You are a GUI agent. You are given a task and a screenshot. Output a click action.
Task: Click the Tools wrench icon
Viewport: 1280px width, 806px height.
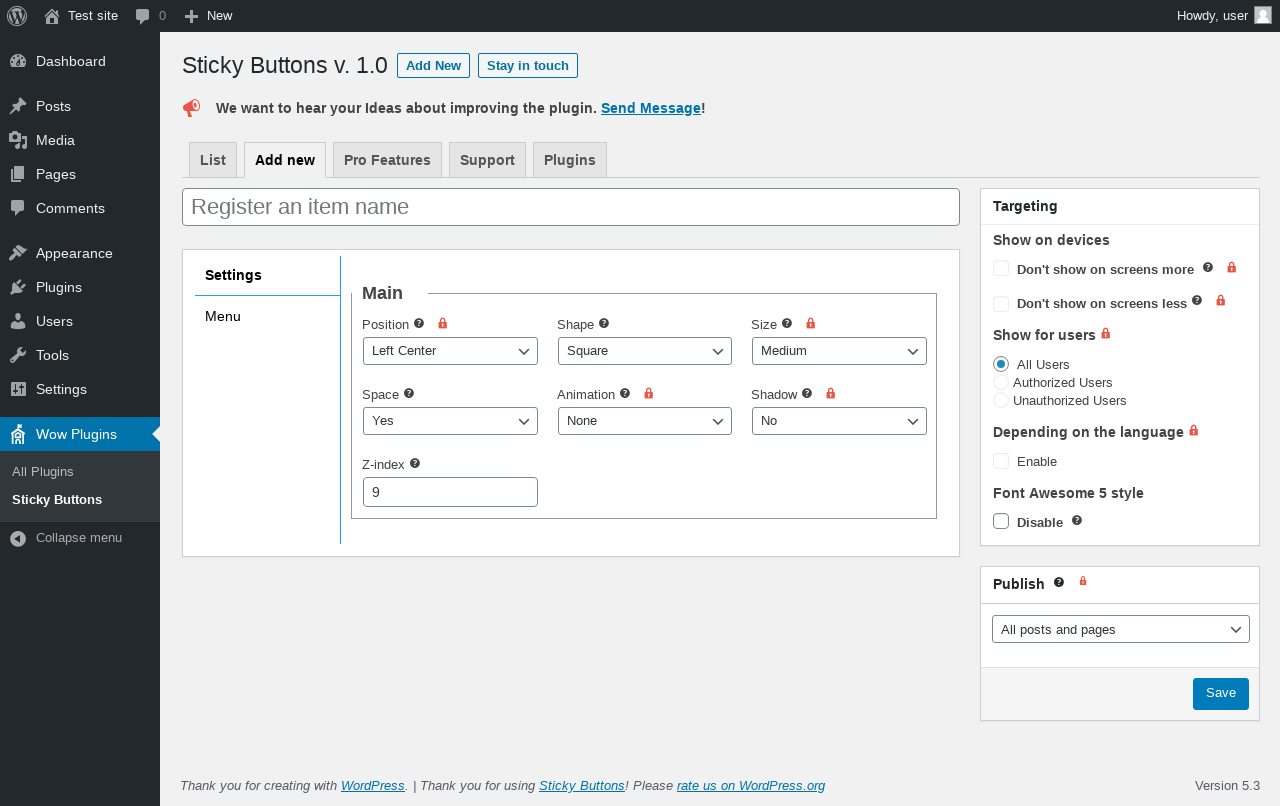pos(18,355)
